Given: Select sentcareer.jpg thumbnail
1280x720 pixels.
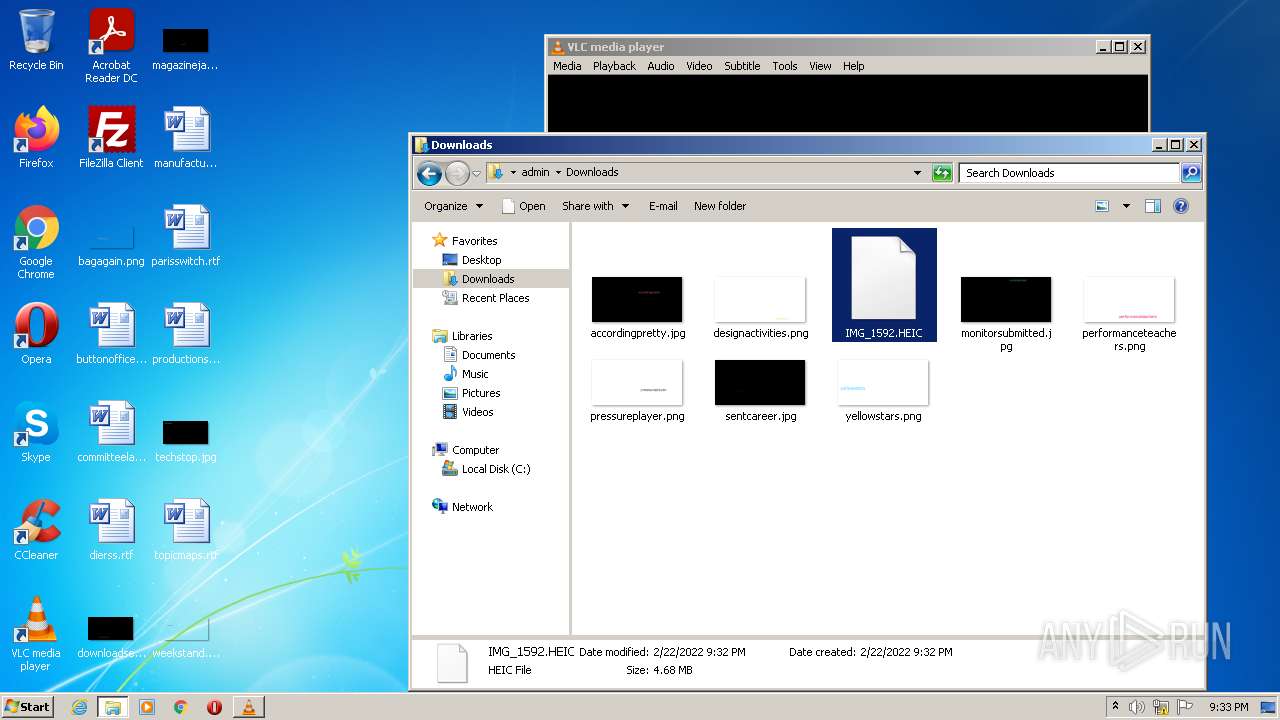Looking at the screenshot, I should coord(760,392).
